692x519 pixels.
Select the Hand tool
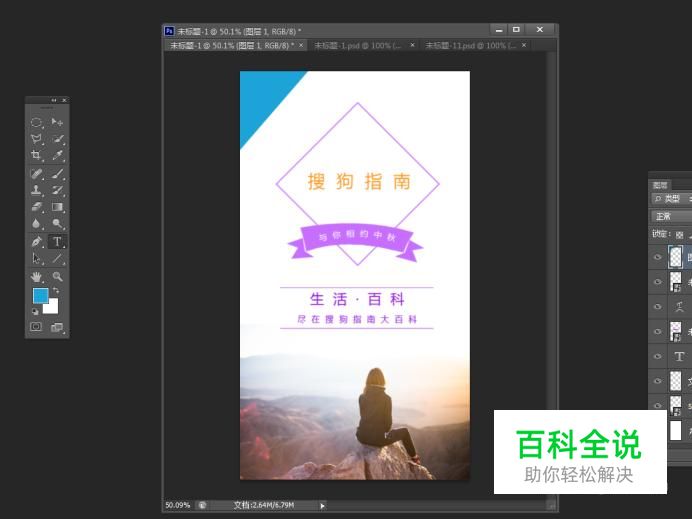(x=36, y=277)
